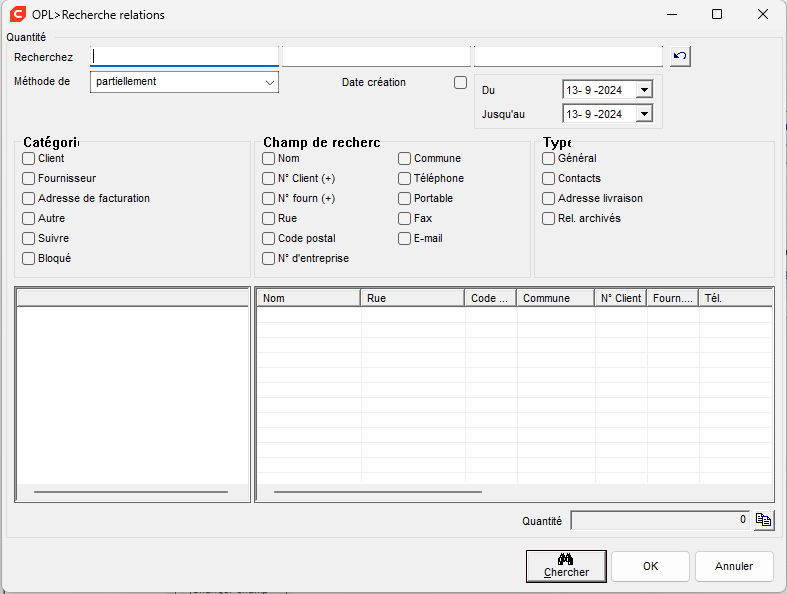Image resolution: width=787 pixels, height=594 pixels.
Task: Enable the Commune checkbox
Action: click(x=405, y=159)
